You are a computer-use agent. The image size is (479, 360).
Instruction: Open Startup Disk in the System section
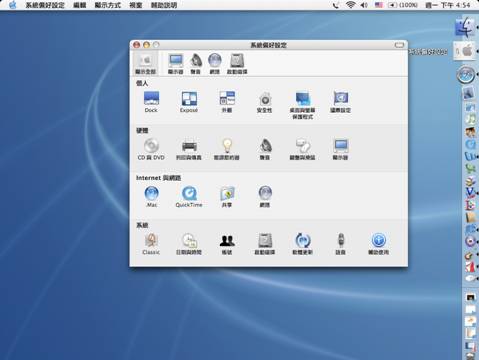[265, 243]
